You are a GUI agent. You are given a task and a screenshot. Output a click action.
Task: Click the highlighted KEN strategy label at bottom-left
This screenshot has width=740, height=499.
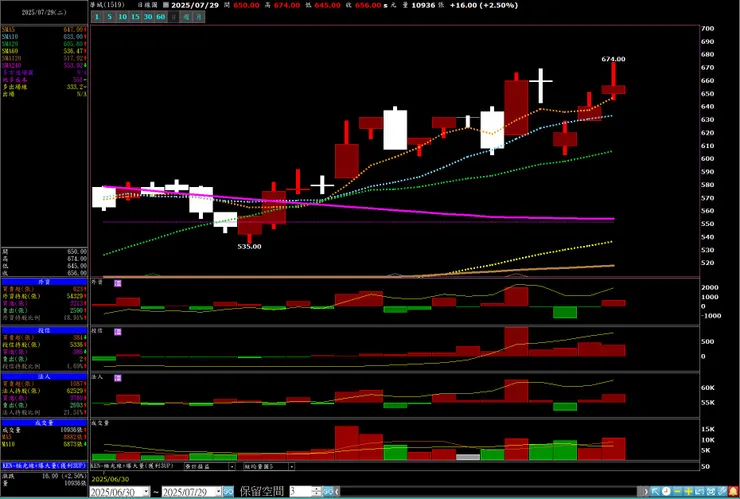[44, 465]
